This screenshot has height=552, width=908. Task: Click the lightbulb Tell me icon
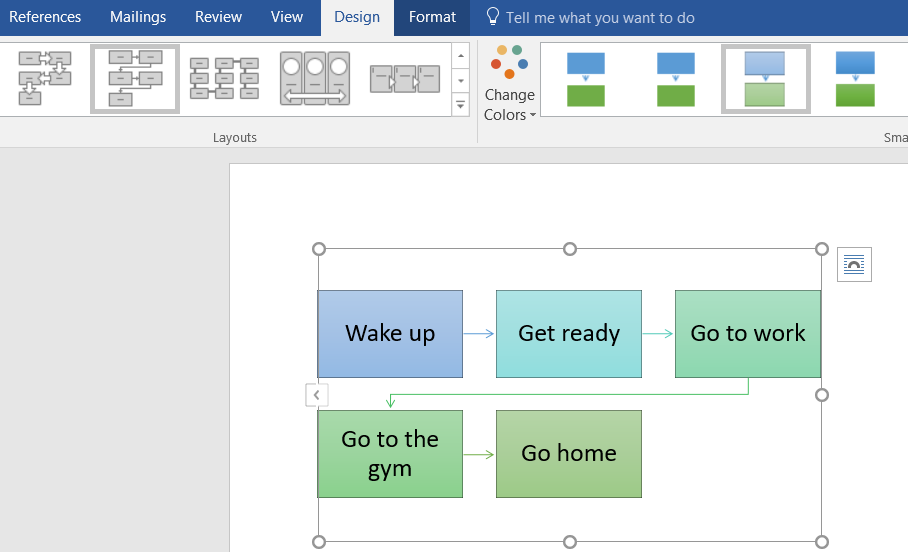[x=492, y=17]
